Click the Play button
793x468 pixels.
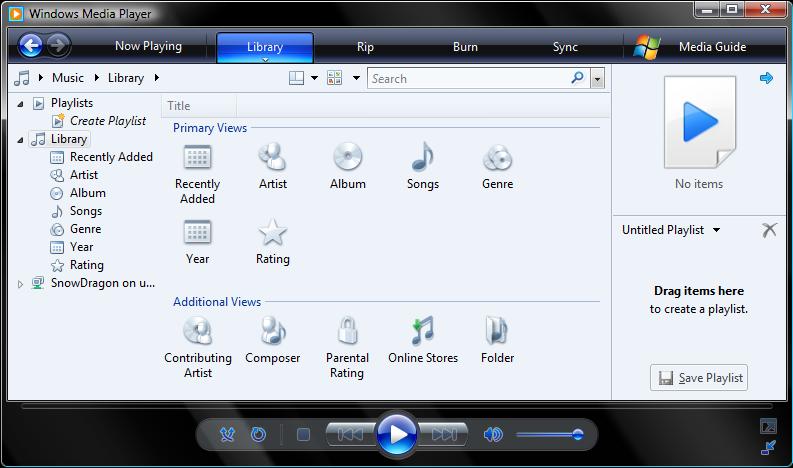click(x=397, y=434)
